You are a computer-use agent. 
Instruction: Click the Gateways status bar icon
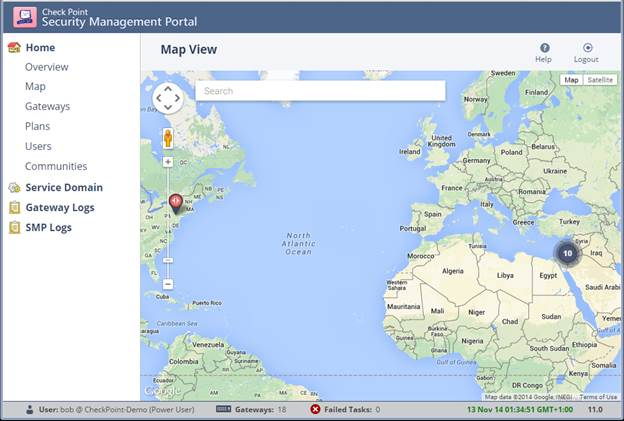(x=223, y=409)
